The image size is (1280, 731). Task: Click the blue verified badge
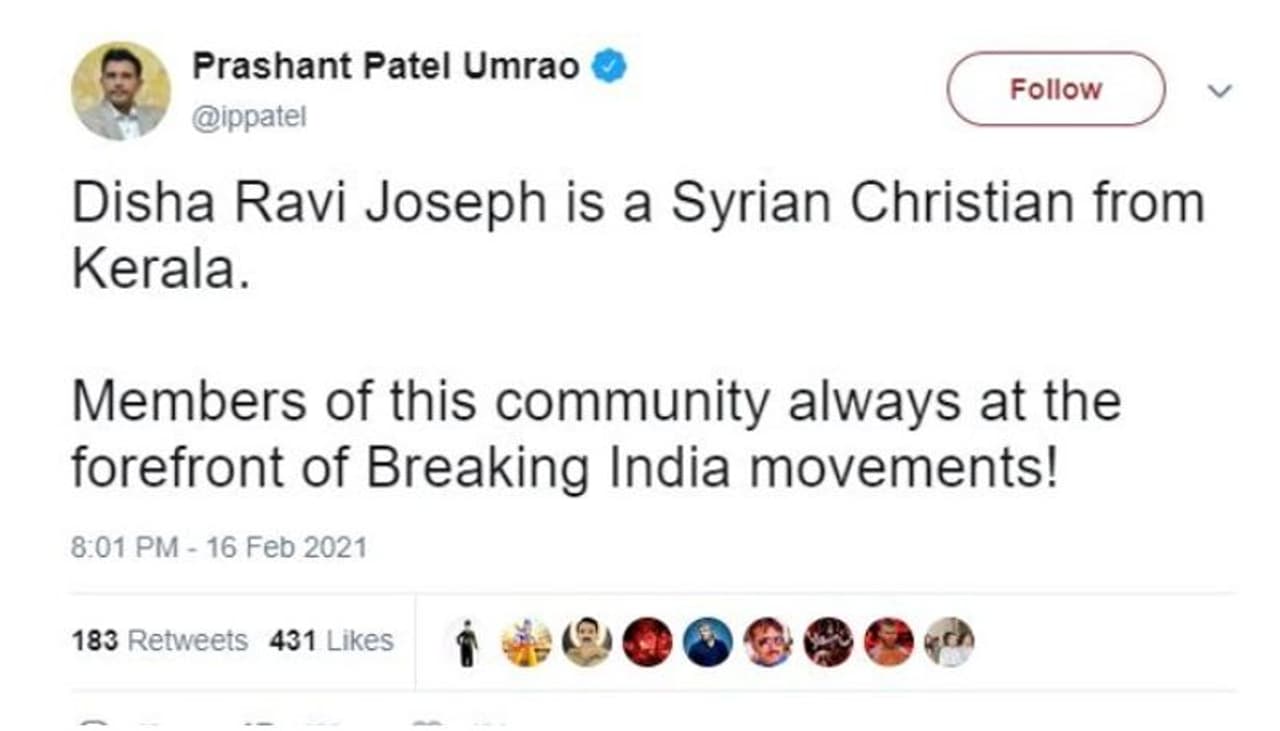coord(609,67)
